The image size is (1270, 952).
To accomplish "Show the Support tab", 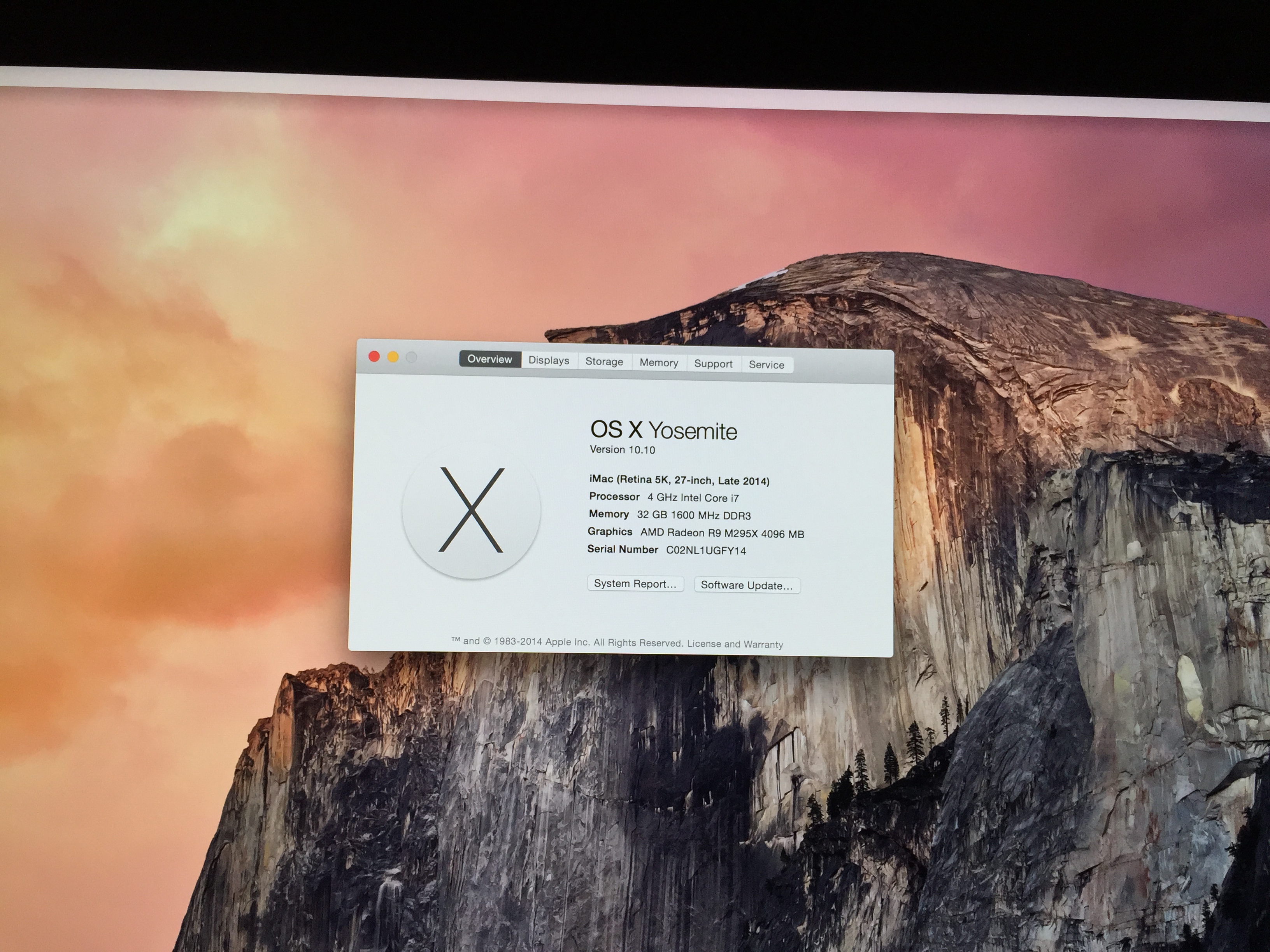I will pyautogui.click(x=713, y=364).
